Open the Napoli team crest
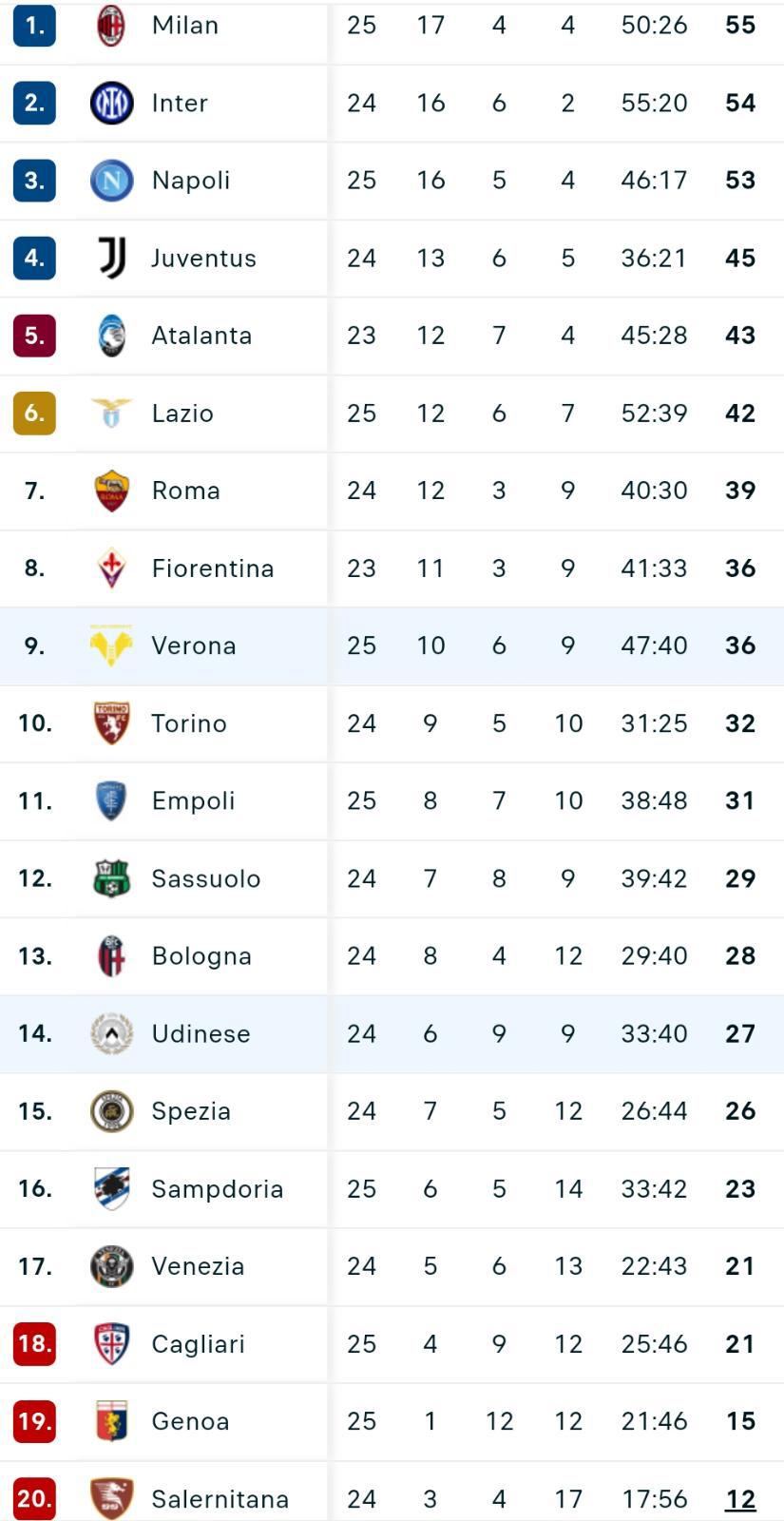The image size is (784, 1521). (x=111, y=181)
